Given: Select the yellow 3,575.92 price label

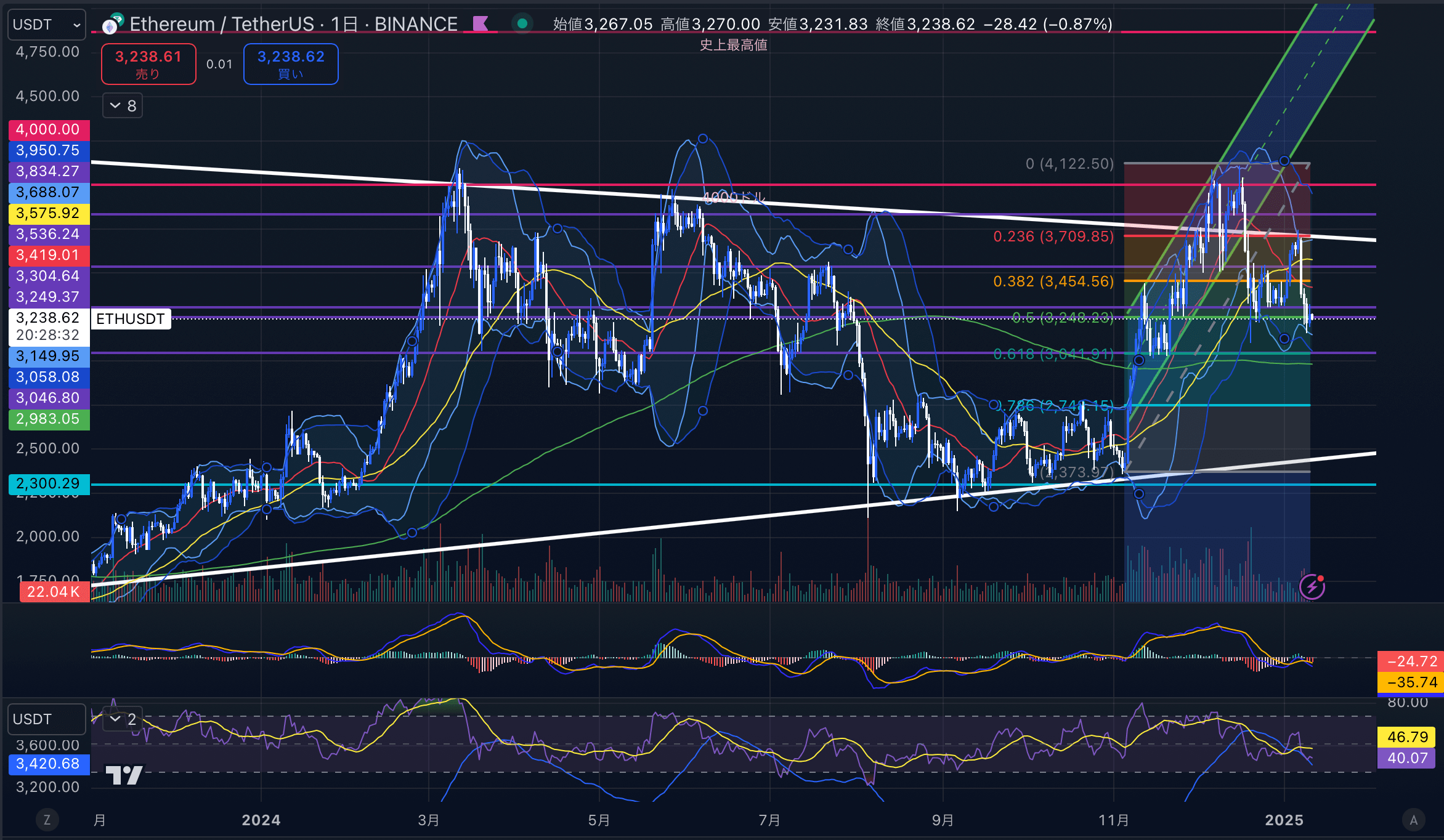Looking at the screenshot, I should (49, 213).
